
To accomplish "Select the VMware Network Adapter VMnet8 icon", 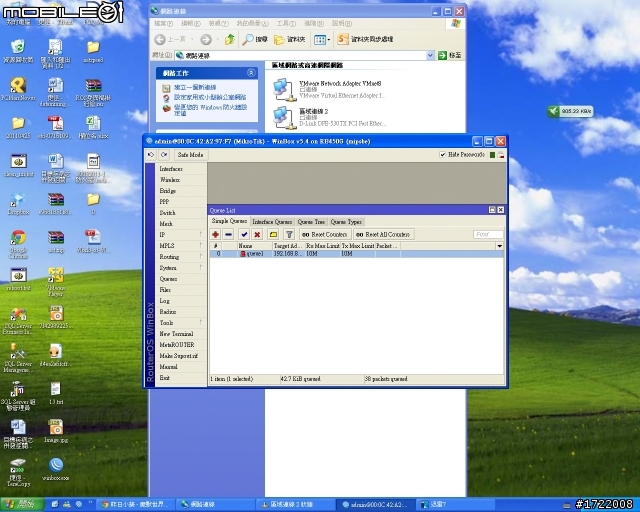I will tap(284, 89).
